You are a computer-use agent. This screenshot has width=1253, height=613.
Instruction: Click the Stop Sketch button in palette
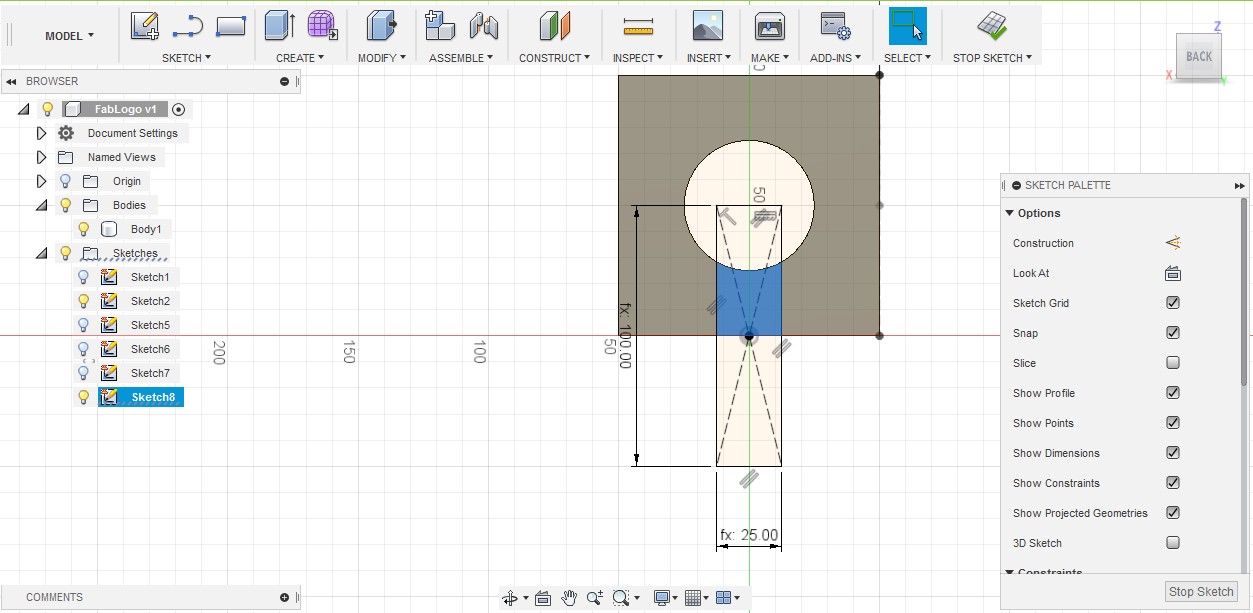(1201, 591)
